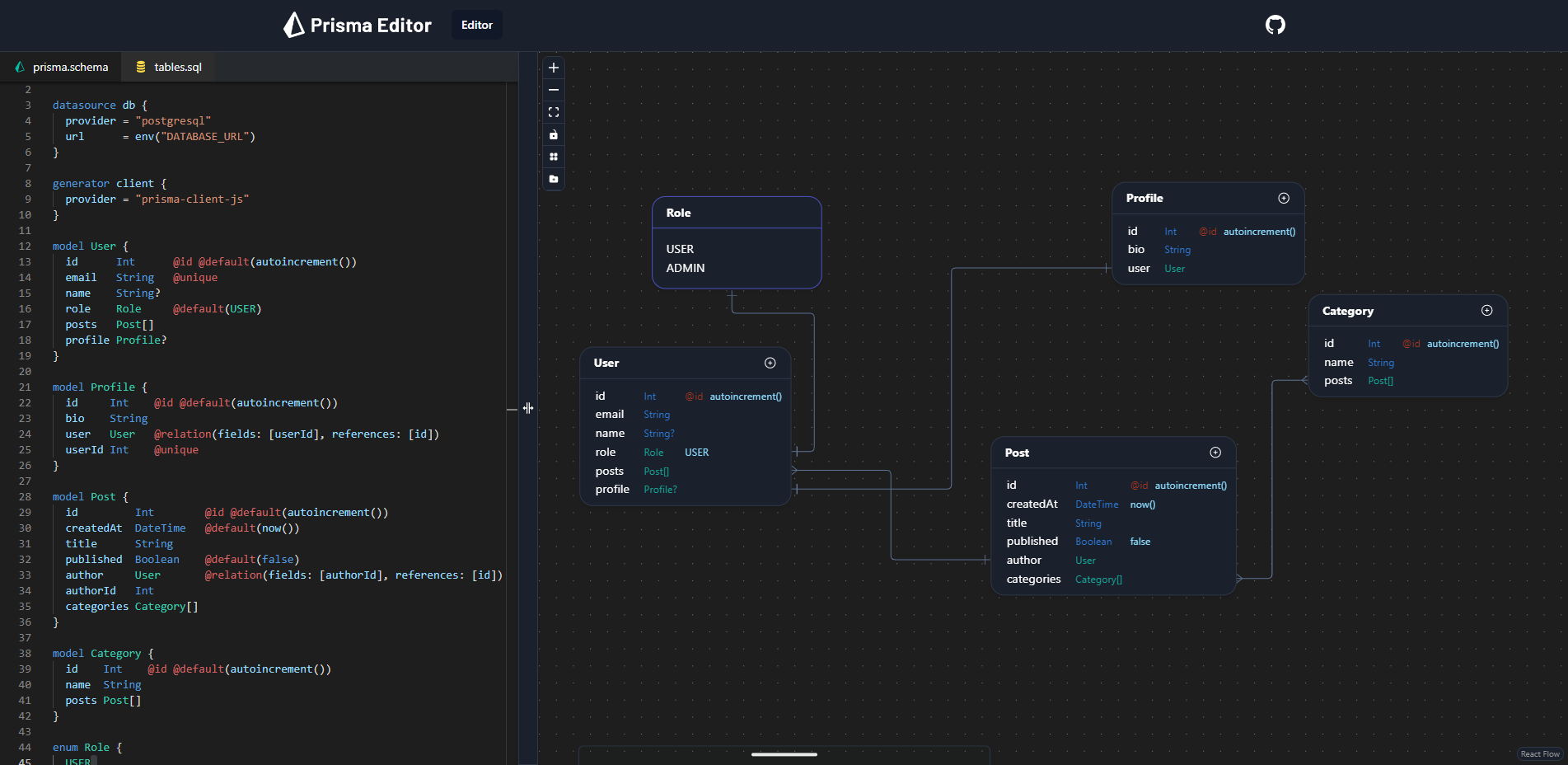This screenshot has height=765, width=1568.
Task: Fit the diagram to view
Action: coord(554,112)
